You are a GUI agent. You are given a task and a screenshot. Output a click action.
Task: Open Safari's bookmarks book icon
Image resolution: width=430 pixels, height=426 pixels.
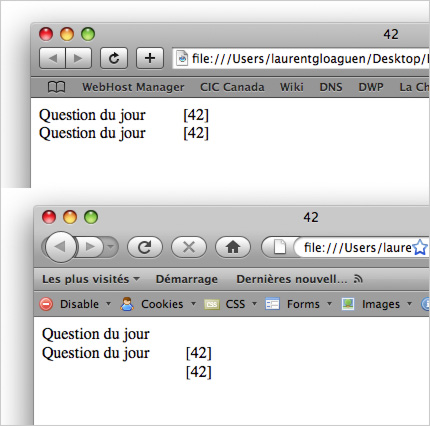pos(56,87)
